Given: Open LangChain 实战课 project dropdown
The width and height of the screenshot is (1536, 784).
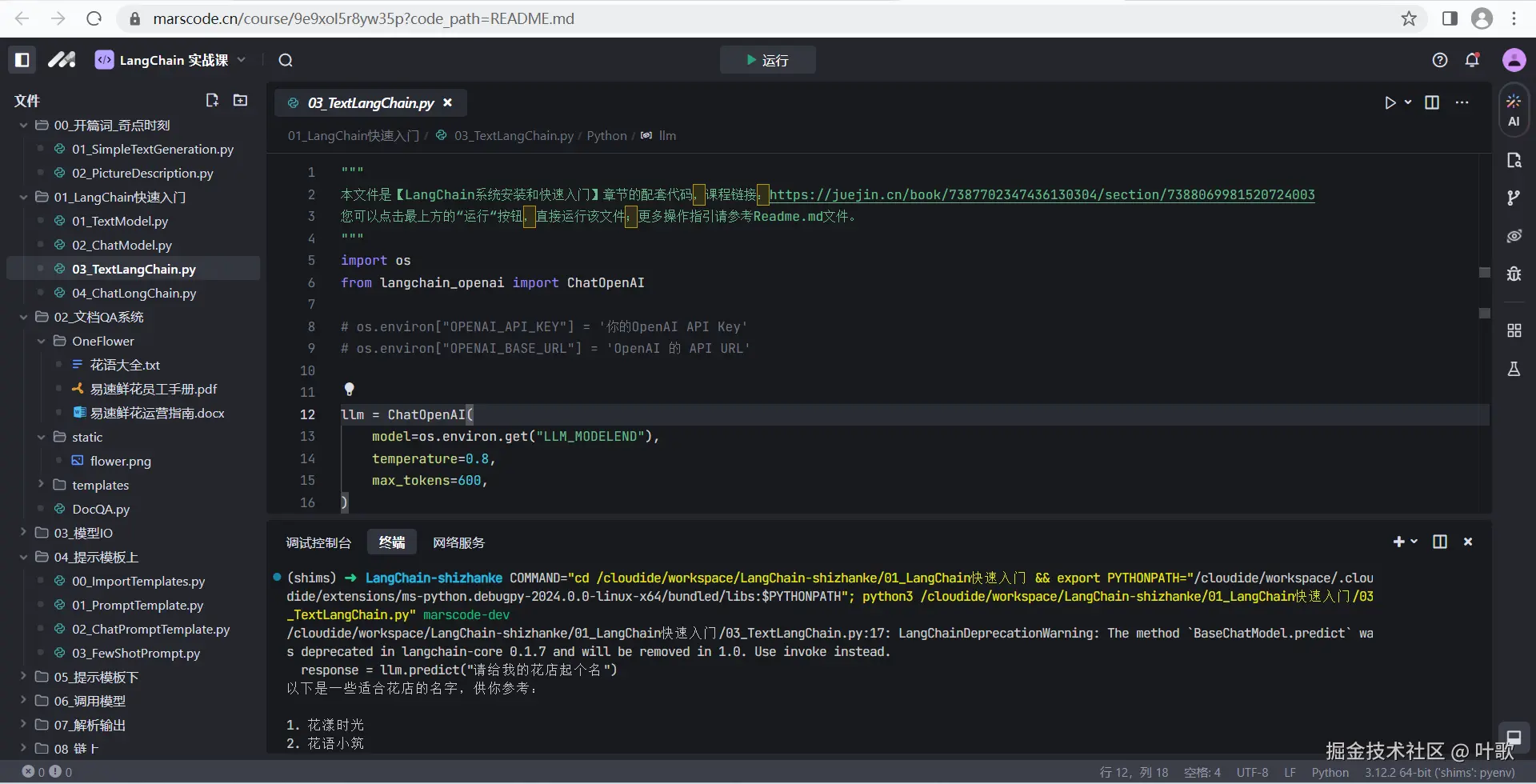Looking at the screenshot, I should [x=172, y=60].
